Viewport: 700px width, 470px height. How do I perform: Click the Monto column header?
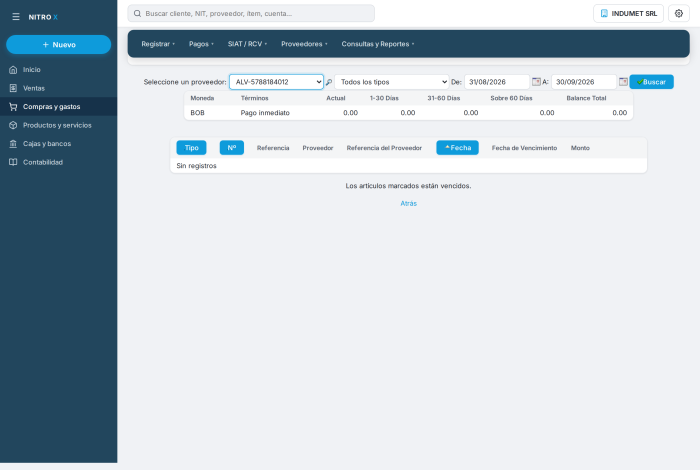pos(580,148)
